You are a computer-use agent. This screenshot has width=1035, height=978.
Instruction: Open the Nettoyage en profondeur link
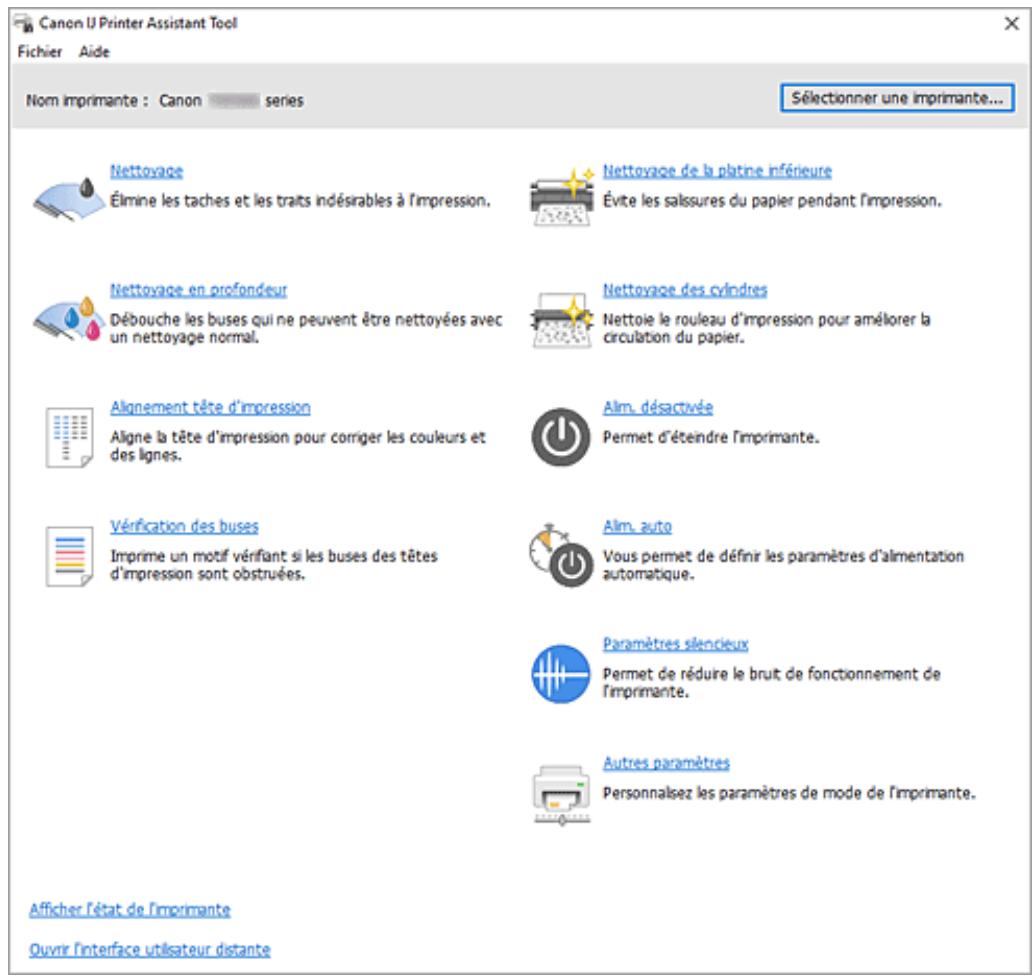tap(199, 290)
